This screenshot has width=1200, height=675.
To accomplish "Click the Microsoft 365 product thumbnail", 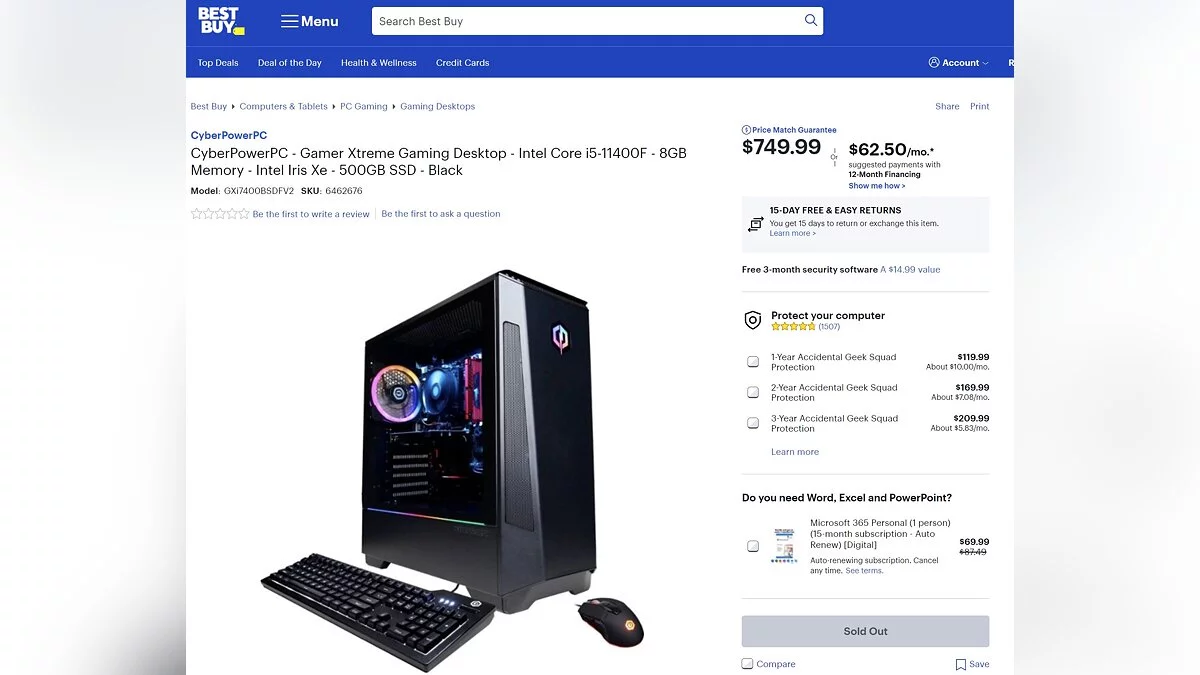I will (x=783, y=547).
